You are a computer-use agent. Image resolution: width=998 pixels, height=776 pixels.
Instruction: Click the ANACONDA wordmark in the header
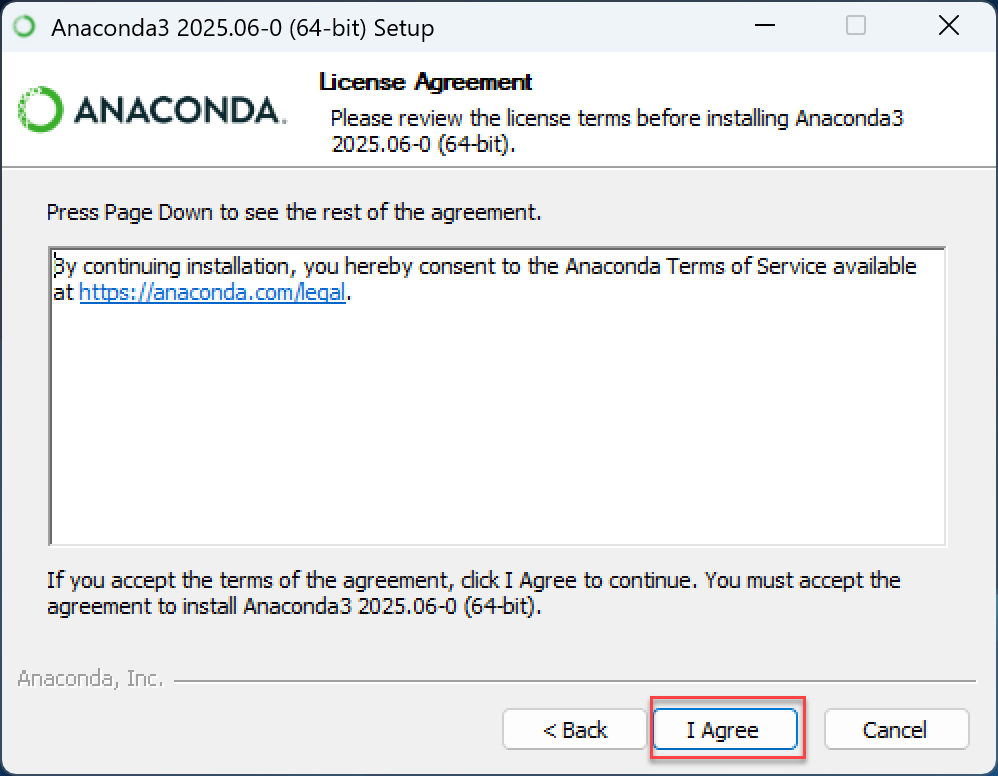[x=180, y=110]
